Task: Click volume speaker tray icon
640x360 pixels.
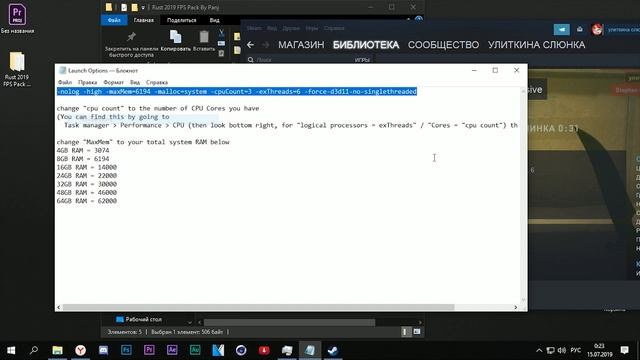Action: click(x=562, y=350)
